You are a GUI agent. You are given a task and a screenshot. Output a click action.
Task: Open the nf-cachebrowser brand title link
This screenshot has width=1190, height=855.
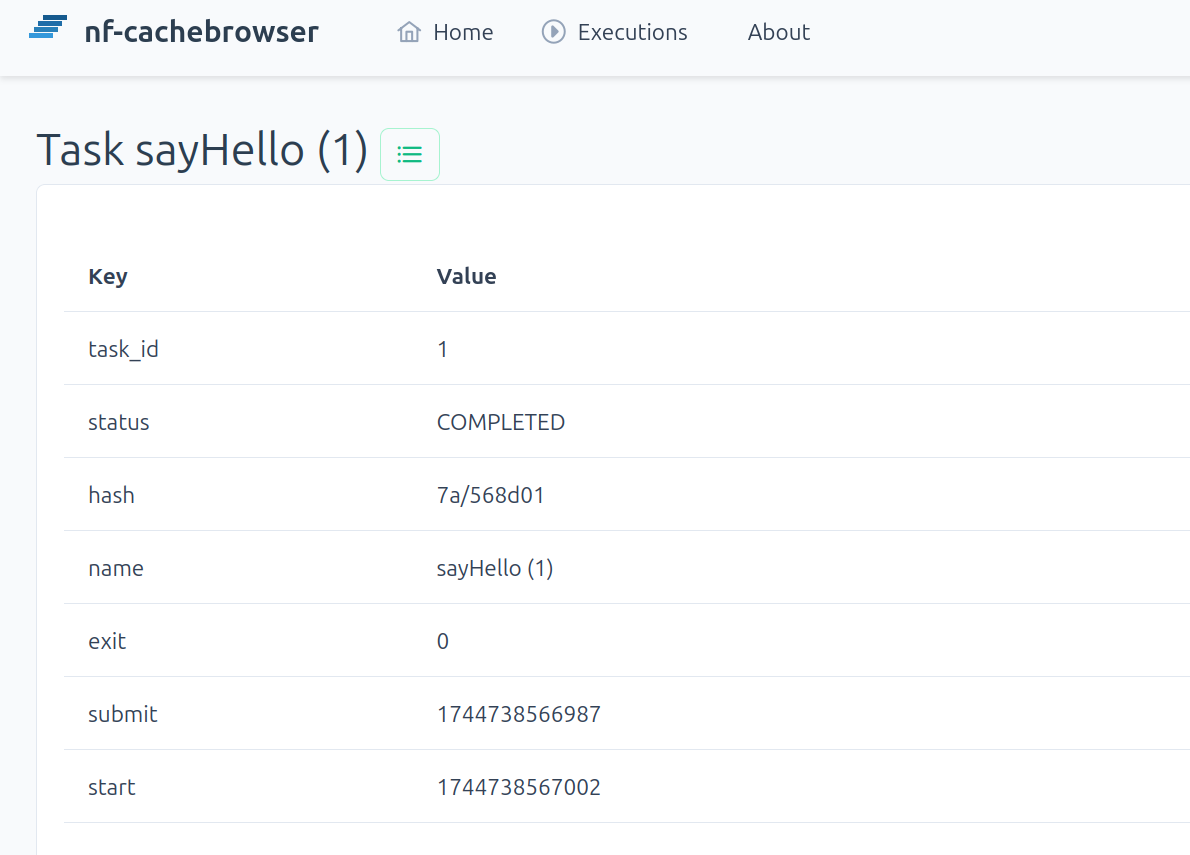[x=201, y=32]
